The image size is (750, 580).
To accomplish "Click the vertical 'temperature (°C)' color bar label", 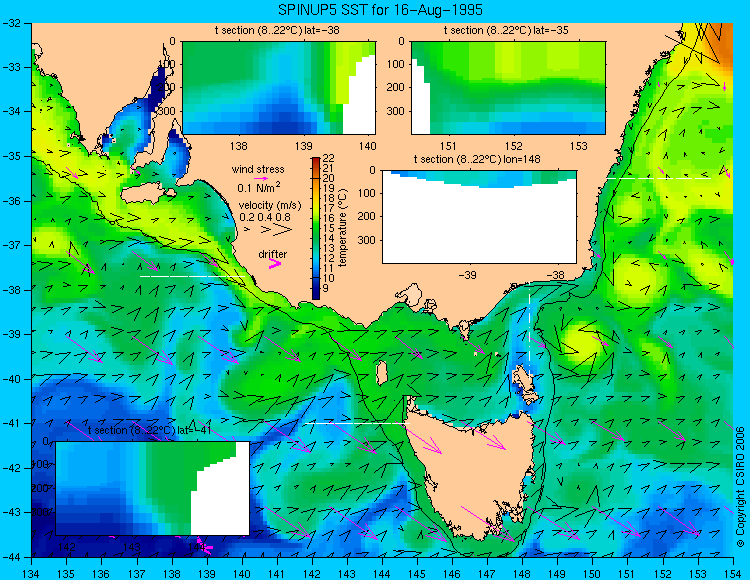I will coord(342,228).
